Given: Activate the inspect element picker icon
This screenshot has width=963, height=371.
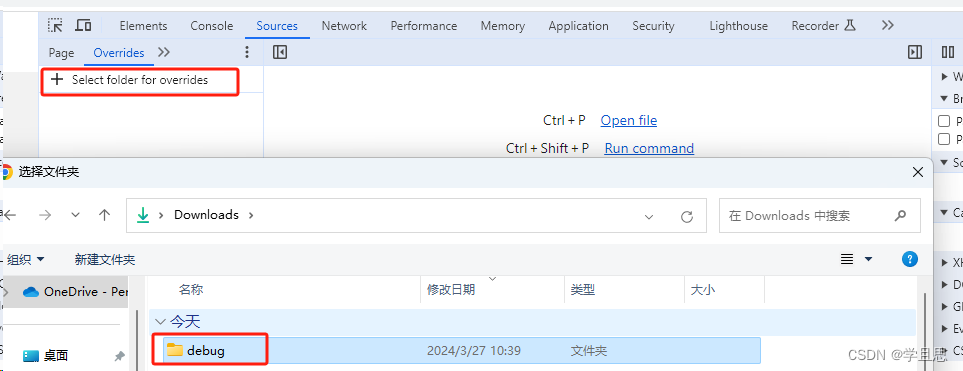Looking at the screenshot, I should coord(55,25).
